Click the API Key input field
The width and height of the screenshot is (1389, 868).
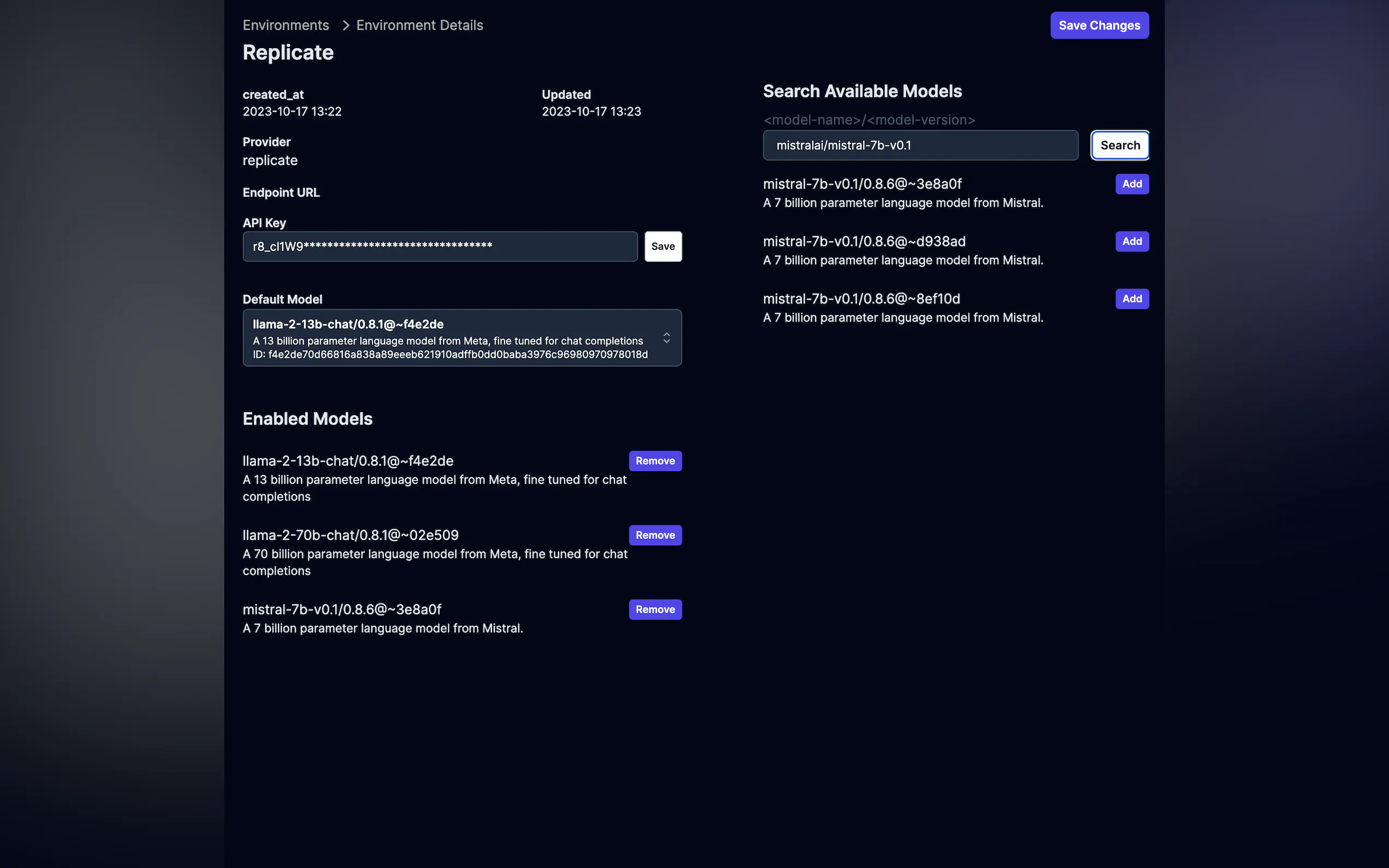(x=439, y=247)
